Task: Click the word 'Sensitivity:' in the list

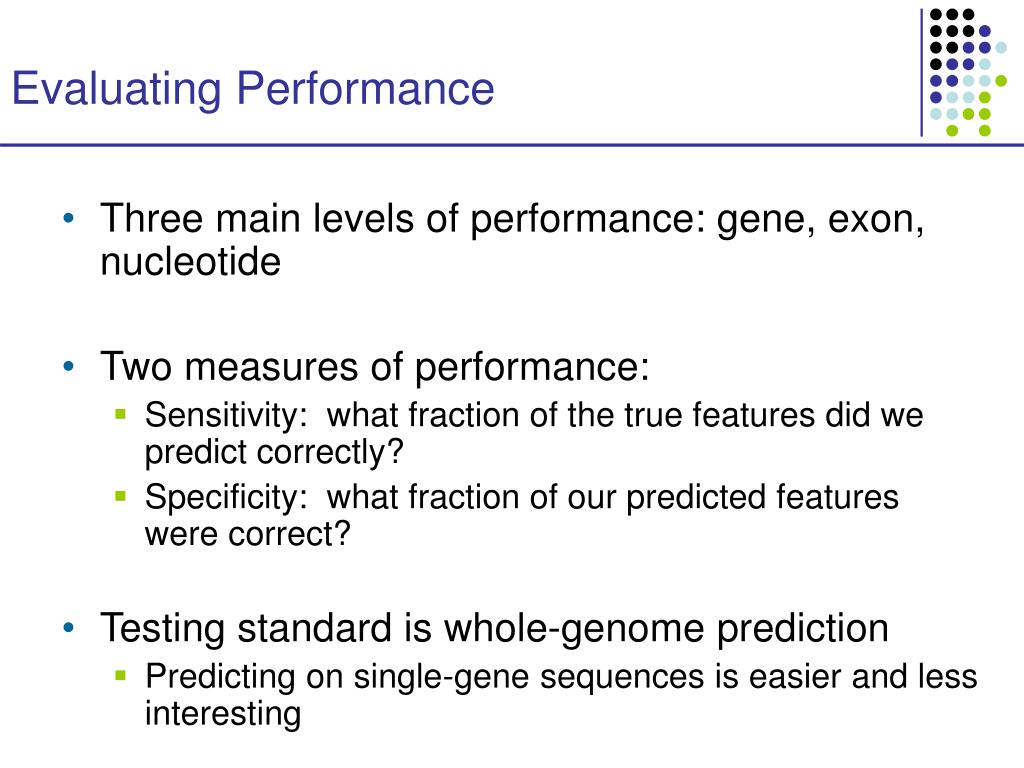Action: (x=226, y=416)
